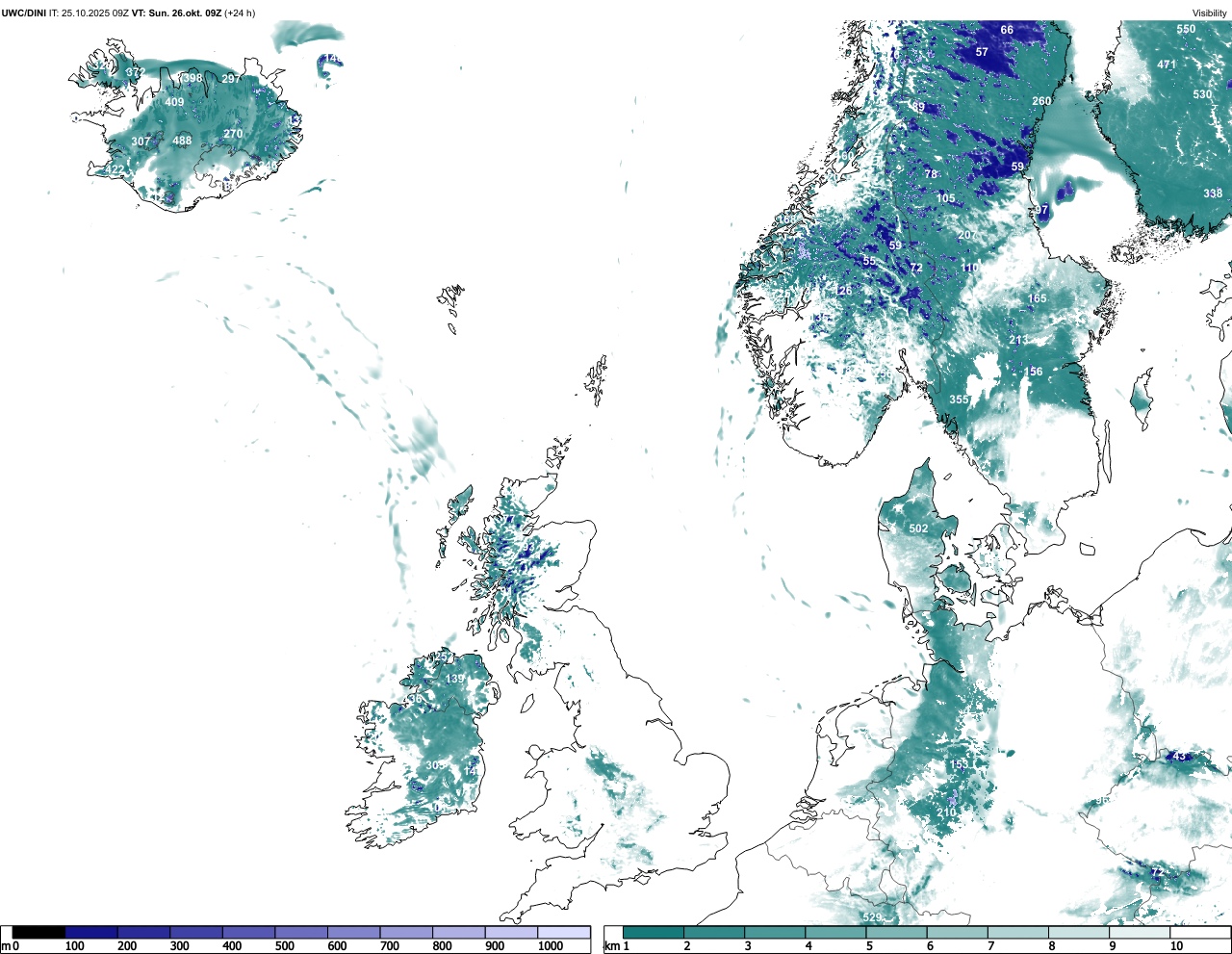Click the '153' value over northern Germany
The height and width of the screenshot is (954, 1232).
960,764
